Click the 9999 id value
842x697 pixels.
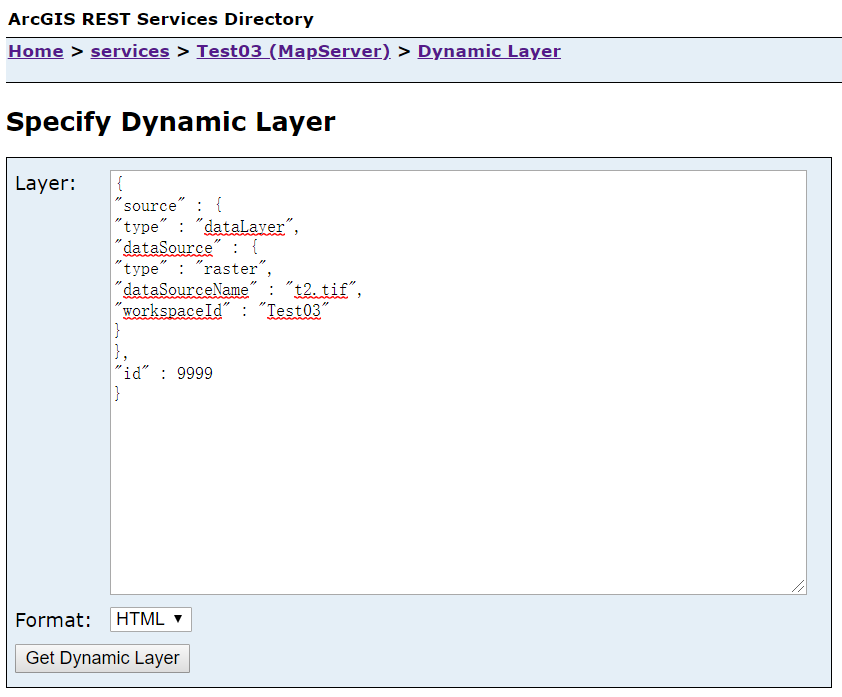click(x=194, y=373)
